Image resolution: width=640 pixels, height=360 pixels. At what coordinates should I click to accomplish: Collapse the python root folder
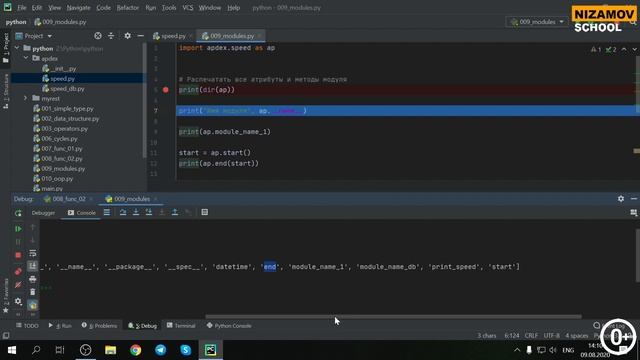(17, 48)
